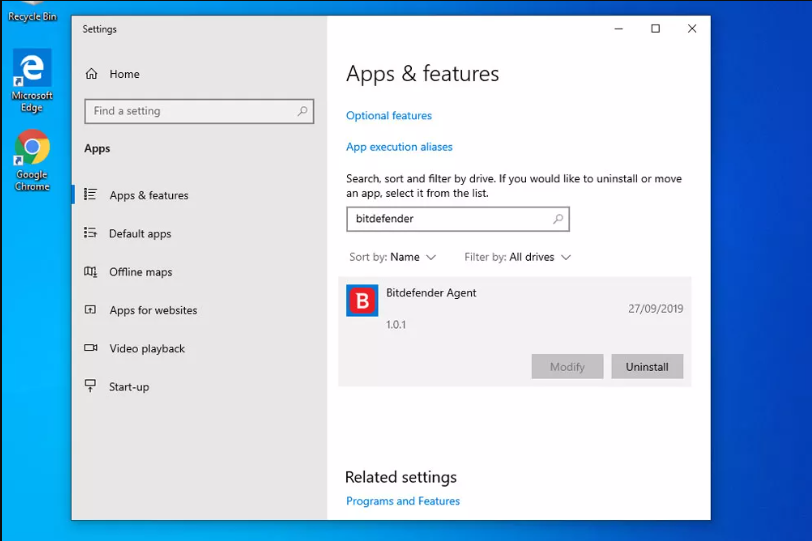Click the Default apps sidebar icon
The height and width of the screenshot is (541, 812).
(x=90, y=233)
